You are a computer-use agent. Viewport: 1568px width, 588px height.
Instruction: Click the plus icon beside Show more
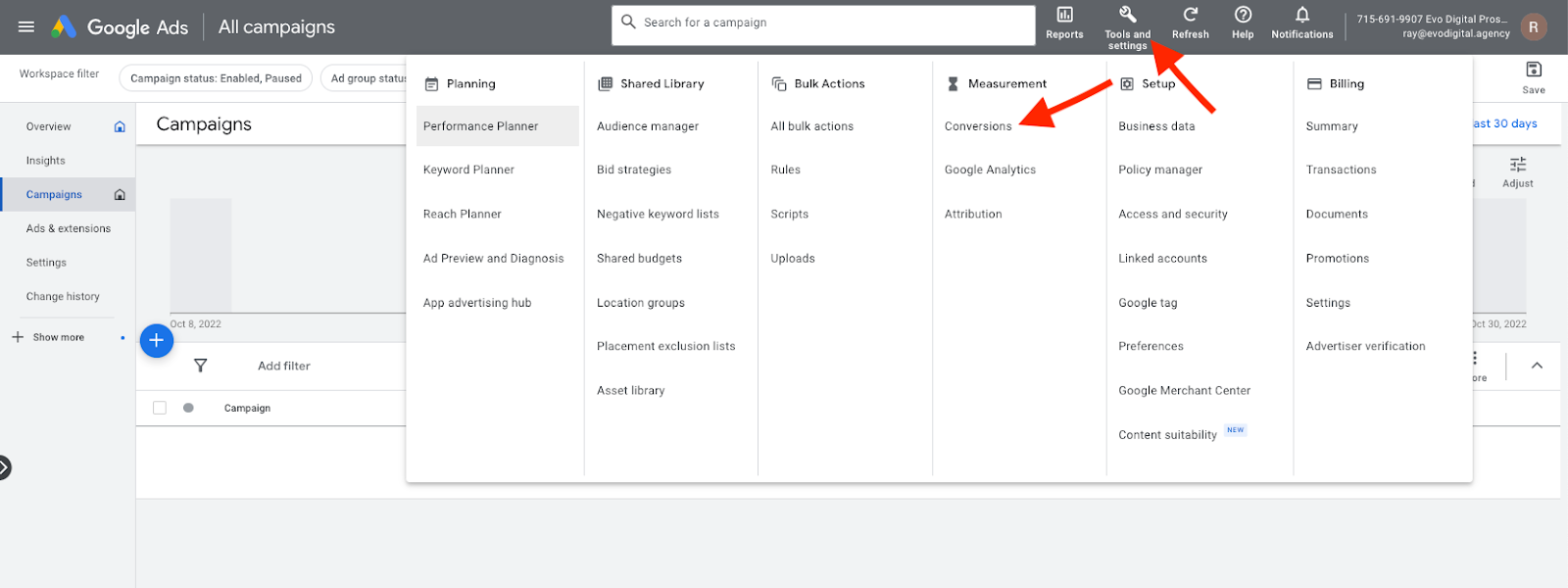pyautogui.click(x=18, y=337)
